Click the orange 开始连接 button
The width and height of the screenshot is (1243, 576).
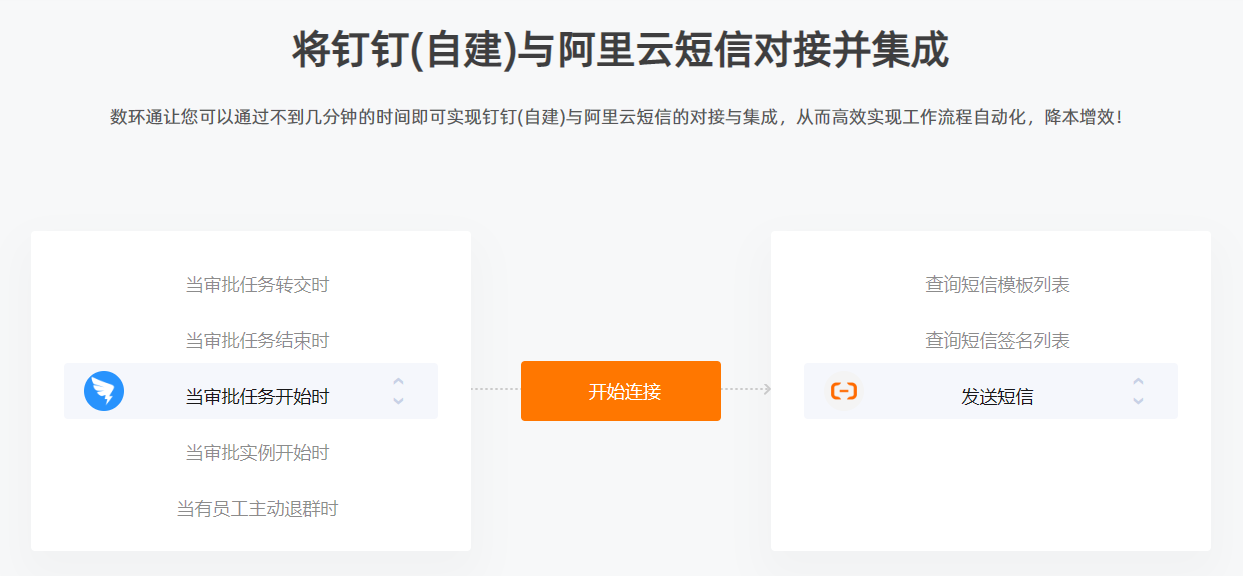click(x=621, y=391)
